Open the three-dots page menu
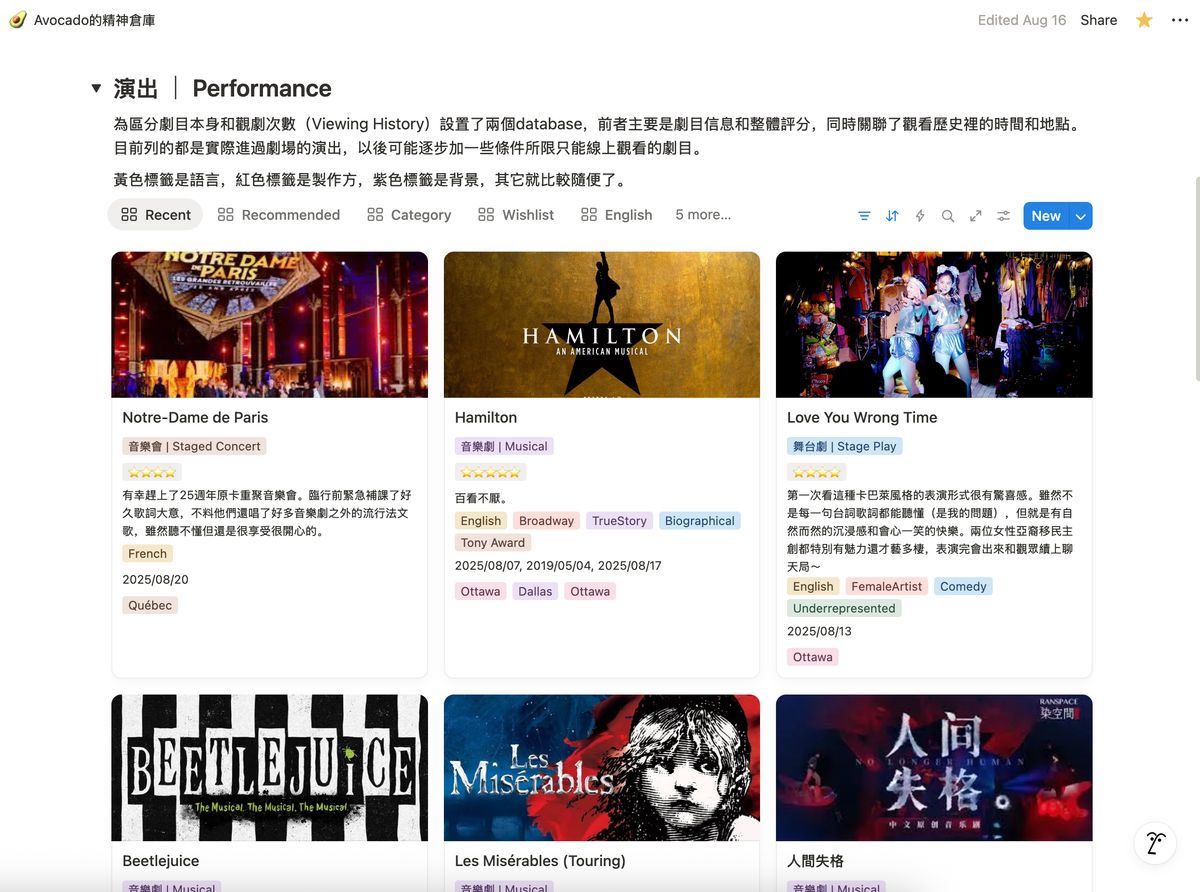Screen dimensions: 1200x892 coord(1180,20)
